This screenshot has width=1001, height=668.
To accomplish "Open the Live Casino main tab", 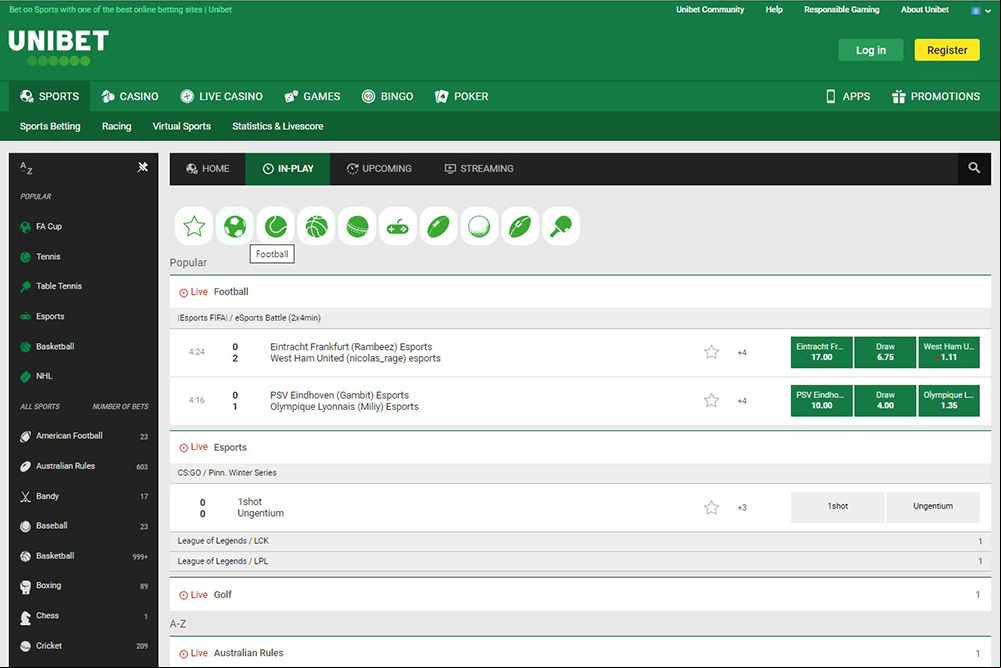I will (222, 96).
